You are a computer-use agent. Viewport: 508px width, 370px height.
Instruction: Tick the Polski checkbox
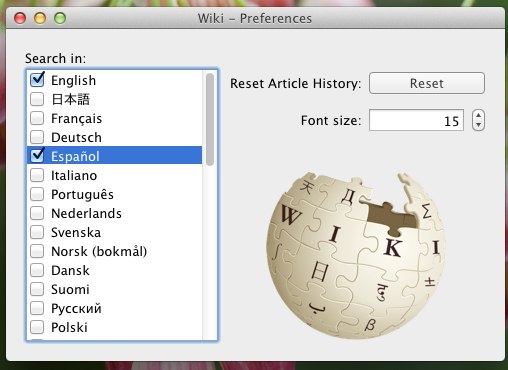pyautogui.click(x=37, y=327)
